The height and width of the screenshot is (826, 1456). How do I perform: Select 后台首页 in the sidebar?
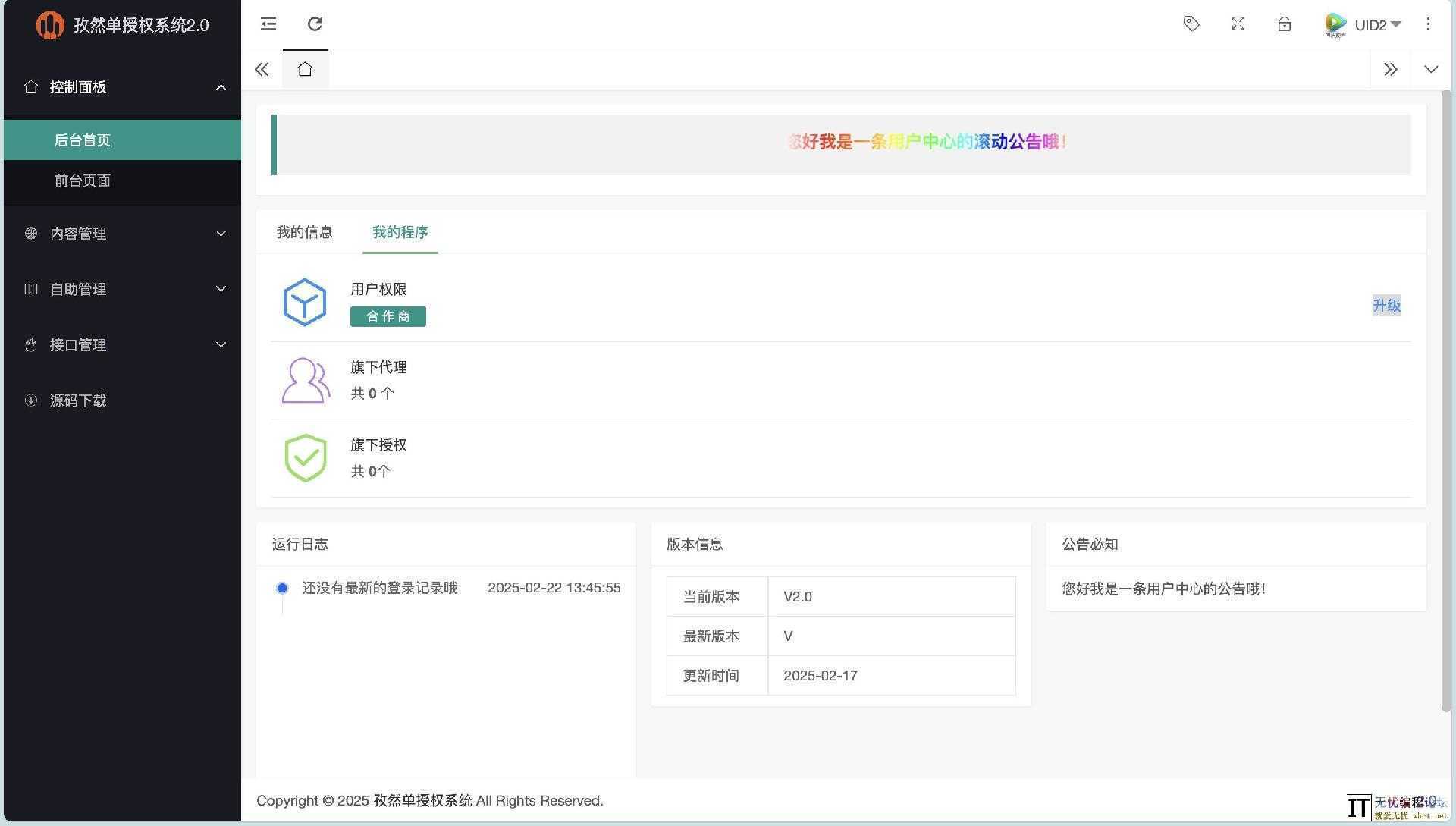(x=82, y=140)
